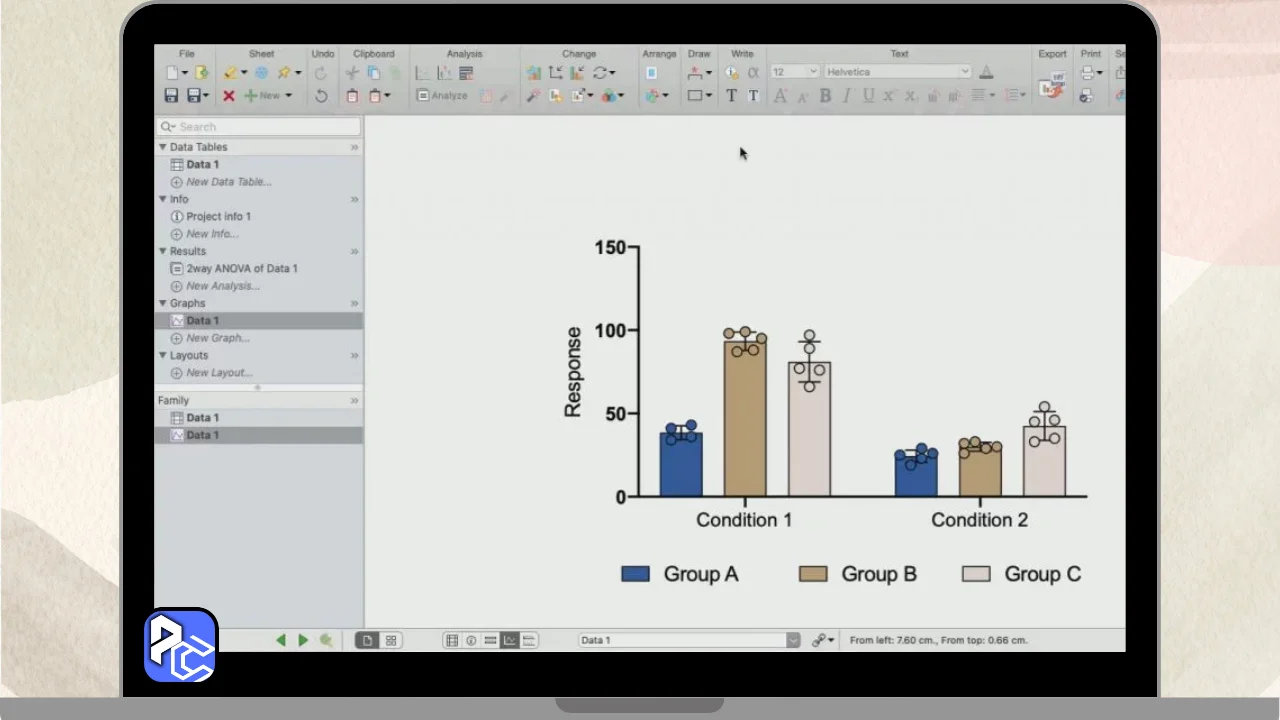
Task: Click the Group B legend color box
Action: (x=813, y=574)
